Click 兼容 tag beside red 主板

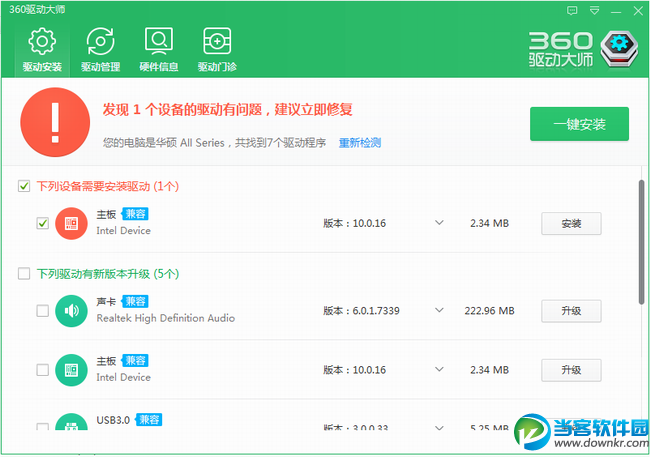tap(135, 214)
